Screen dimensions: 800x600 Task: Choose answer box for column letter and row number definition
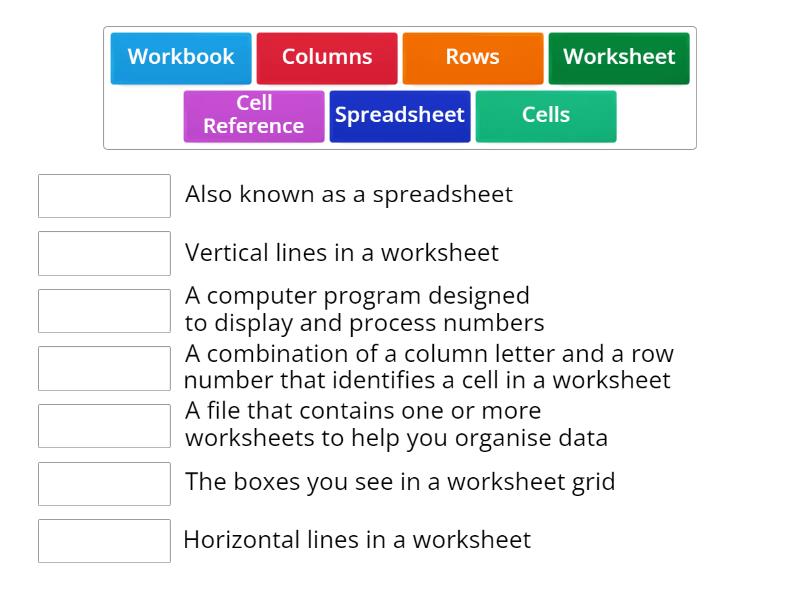pyautogui.click(x=104, y=368)
